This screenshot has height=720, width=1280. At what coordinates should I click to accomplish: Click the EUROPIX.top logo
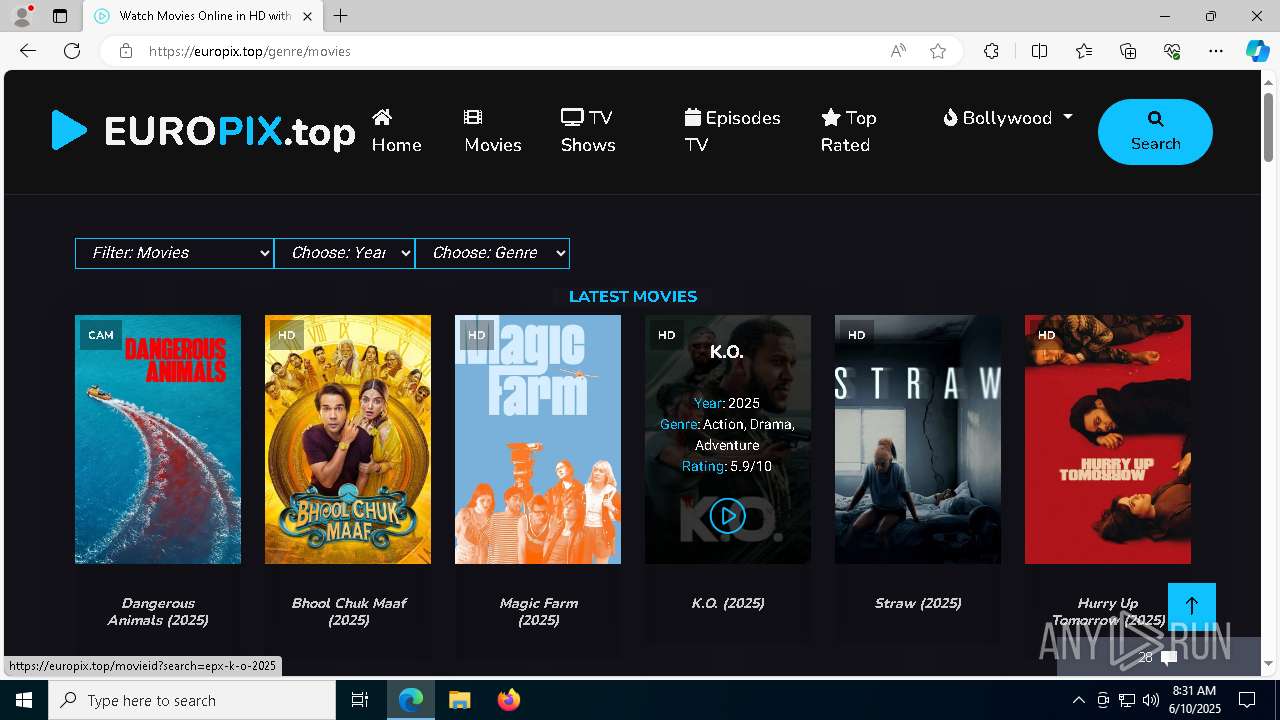203,131
